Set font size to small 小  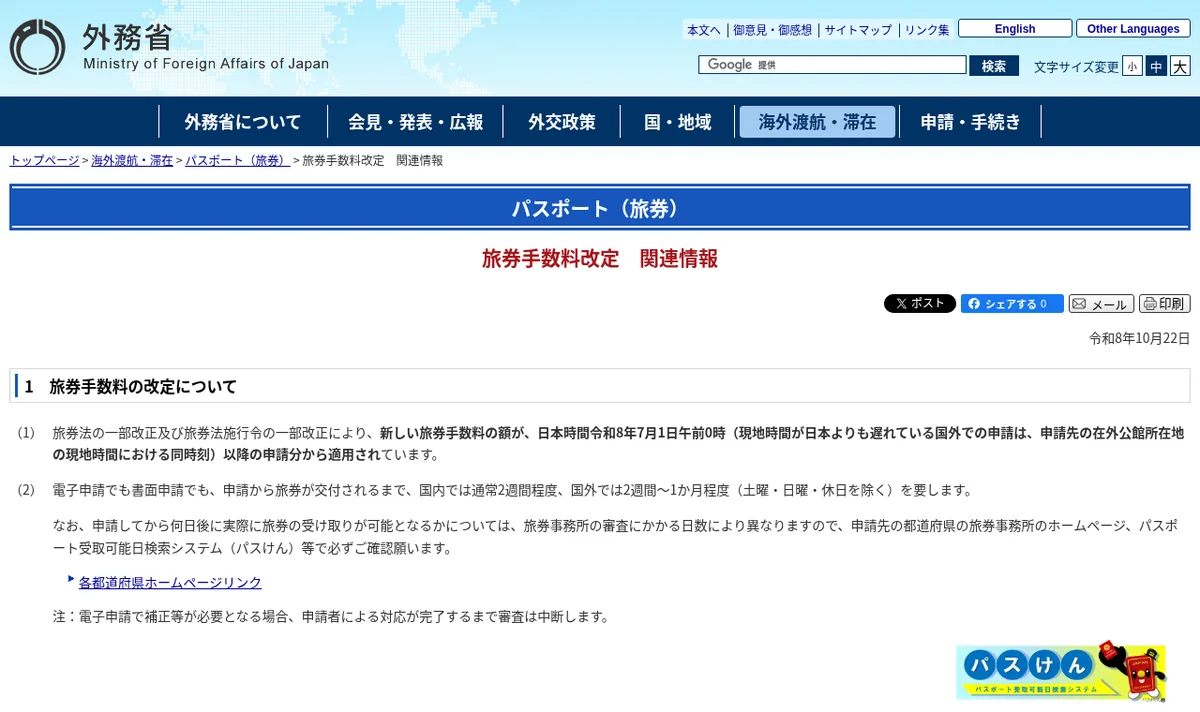tap(1132, 66)
